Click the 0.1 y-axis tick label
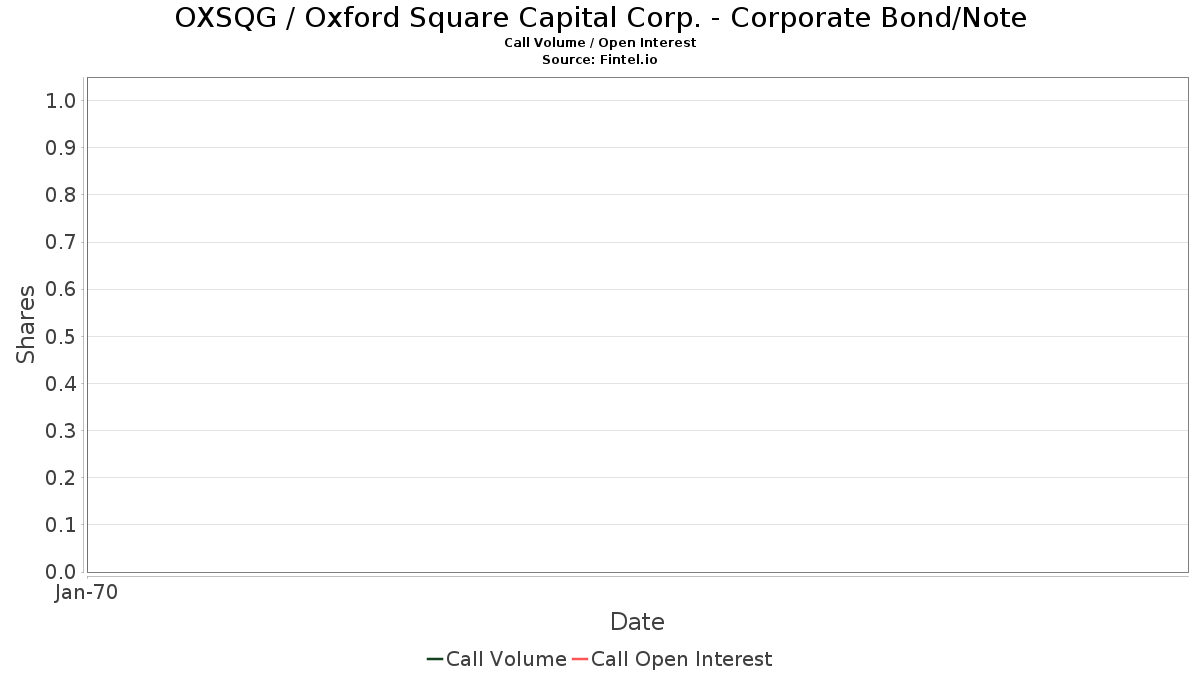Screen dimensions: 1200x675 (61, 525)
